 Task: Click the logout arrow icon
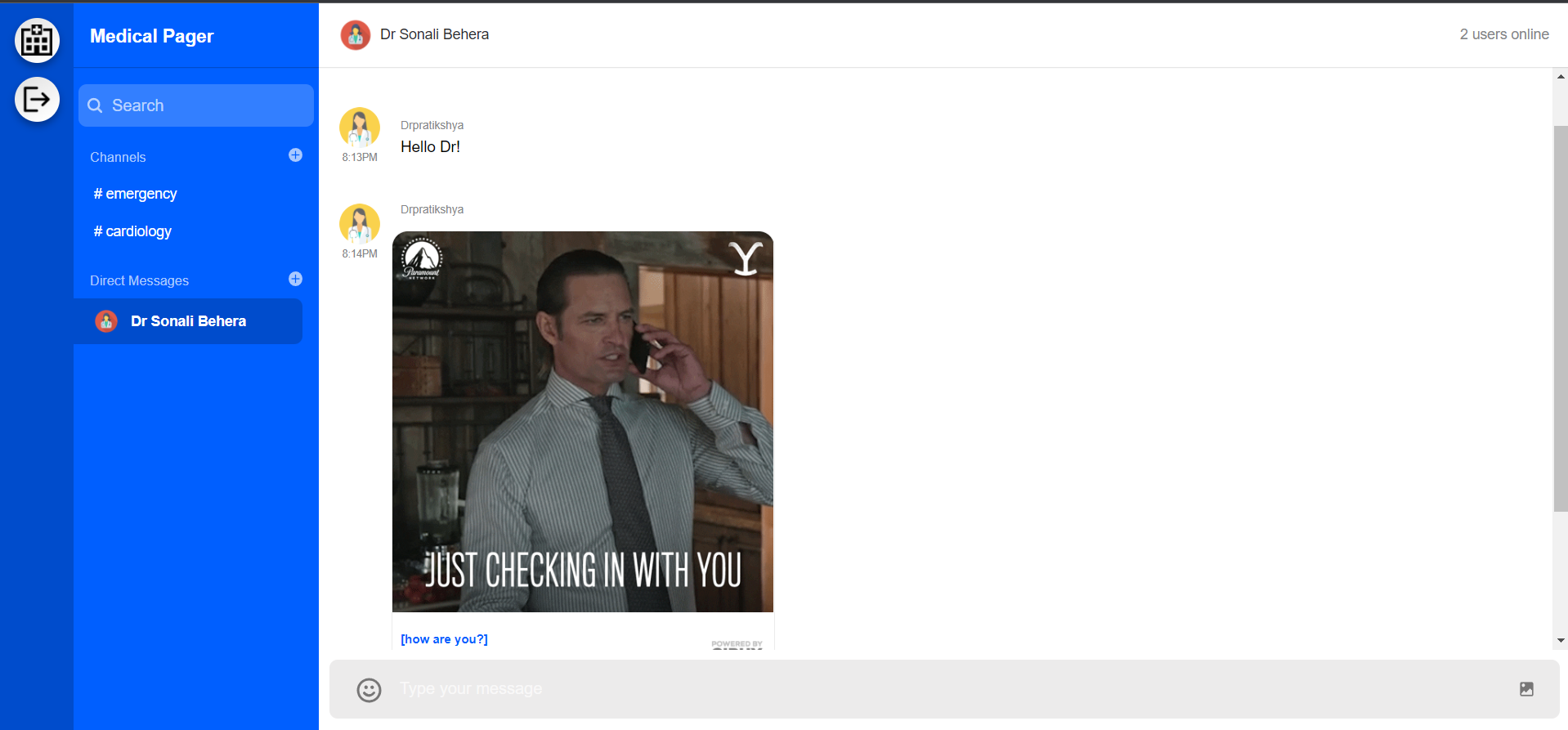point(37,100)
